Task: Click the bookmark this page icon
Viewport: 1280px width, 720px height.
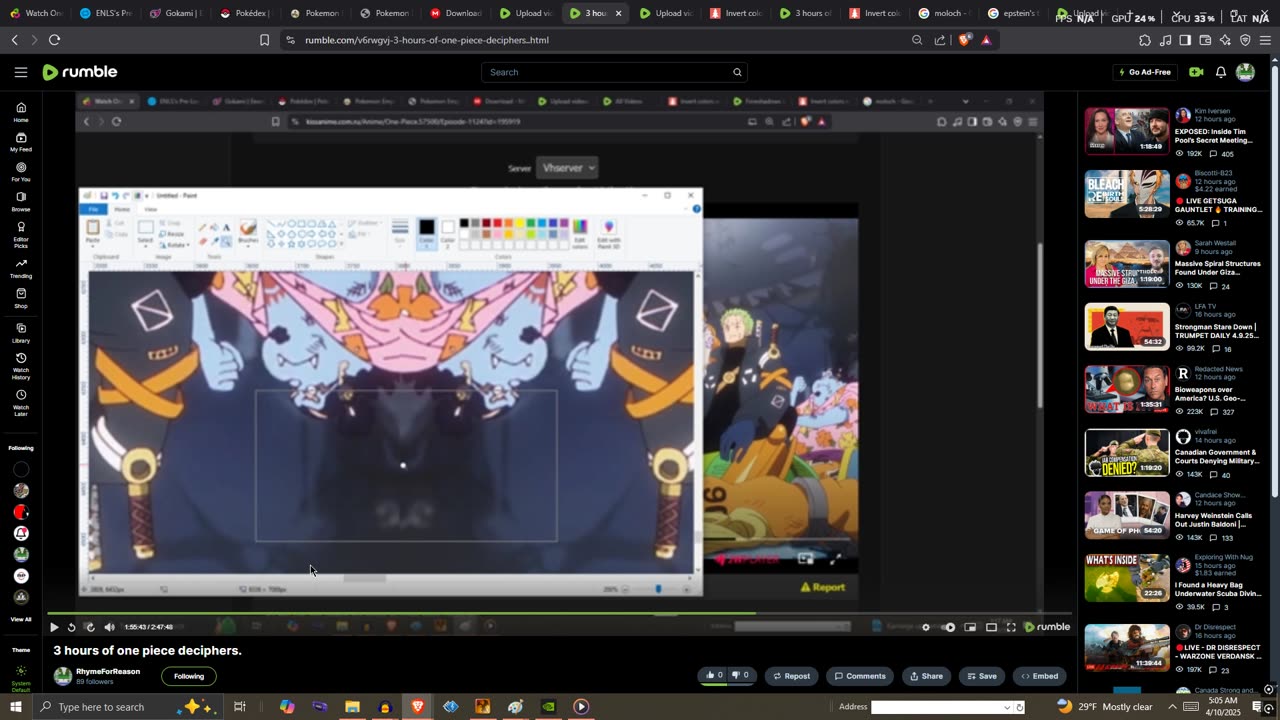Action: [264, 40]
